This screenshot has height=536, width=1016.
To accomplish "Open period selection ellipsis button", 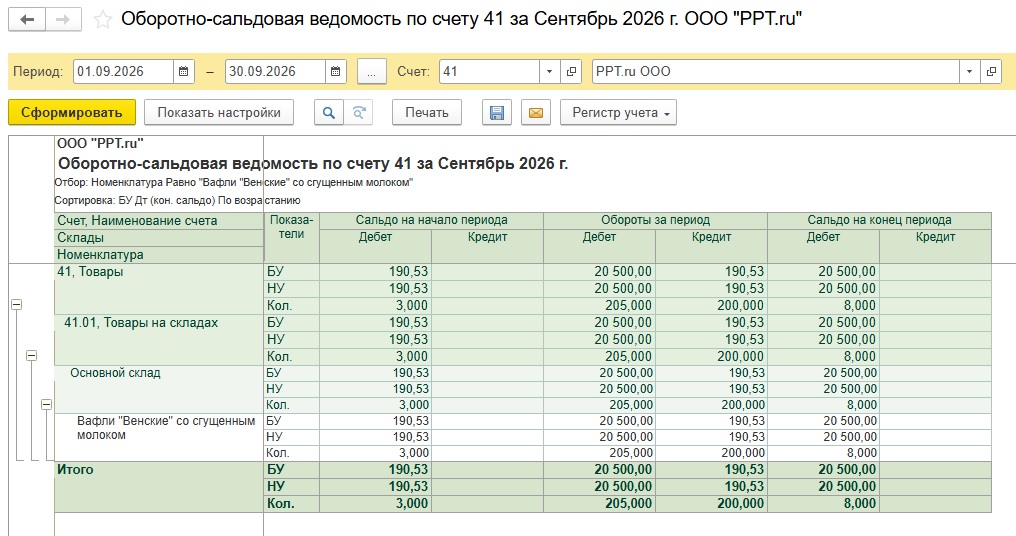I will point(371,71).
